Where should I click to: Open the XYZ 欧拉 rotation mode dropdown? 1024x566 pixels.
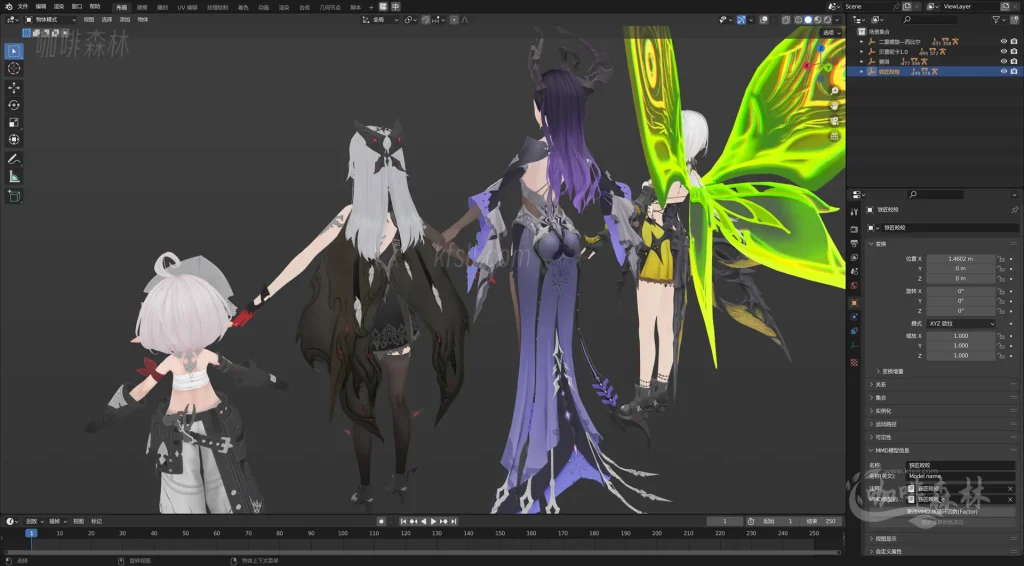pos(961,323)
